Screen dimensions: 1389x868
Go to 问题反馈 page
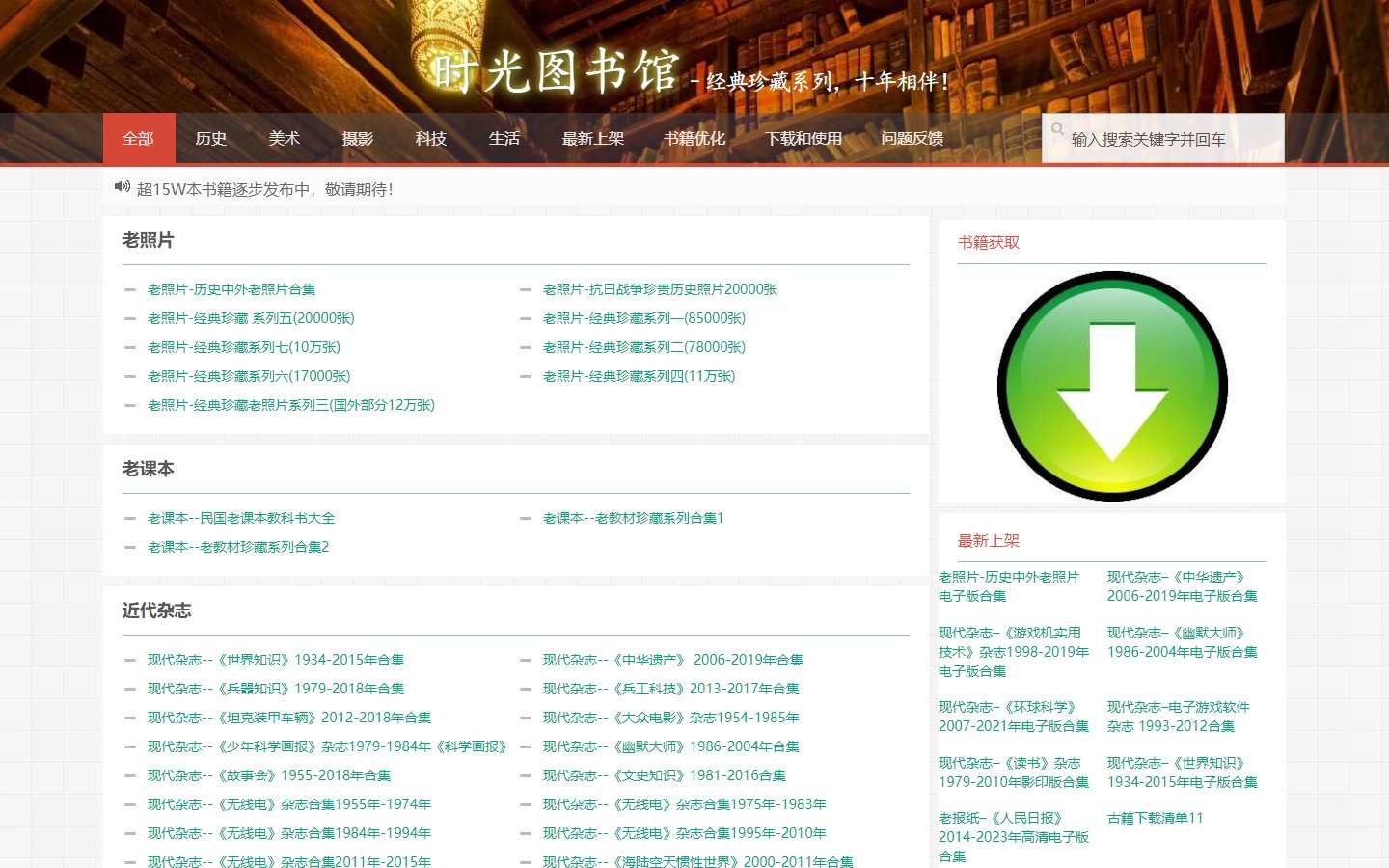tap(912, 138)
